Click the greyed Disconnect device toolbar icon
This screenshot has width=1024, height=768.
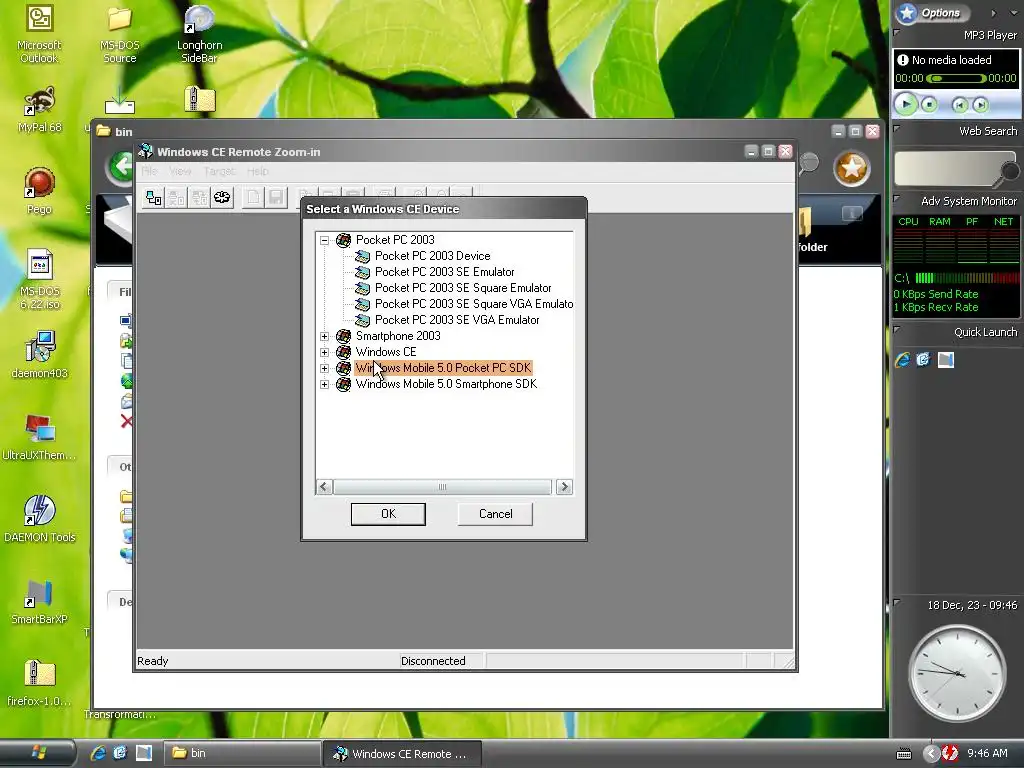pos(176,198)
